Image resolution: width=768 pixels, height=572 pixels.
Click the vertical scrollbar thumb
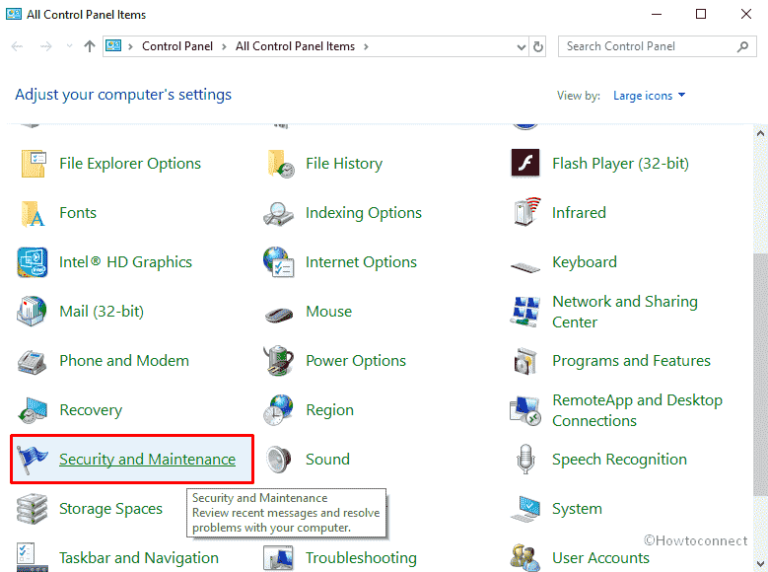tap(760, 376)
